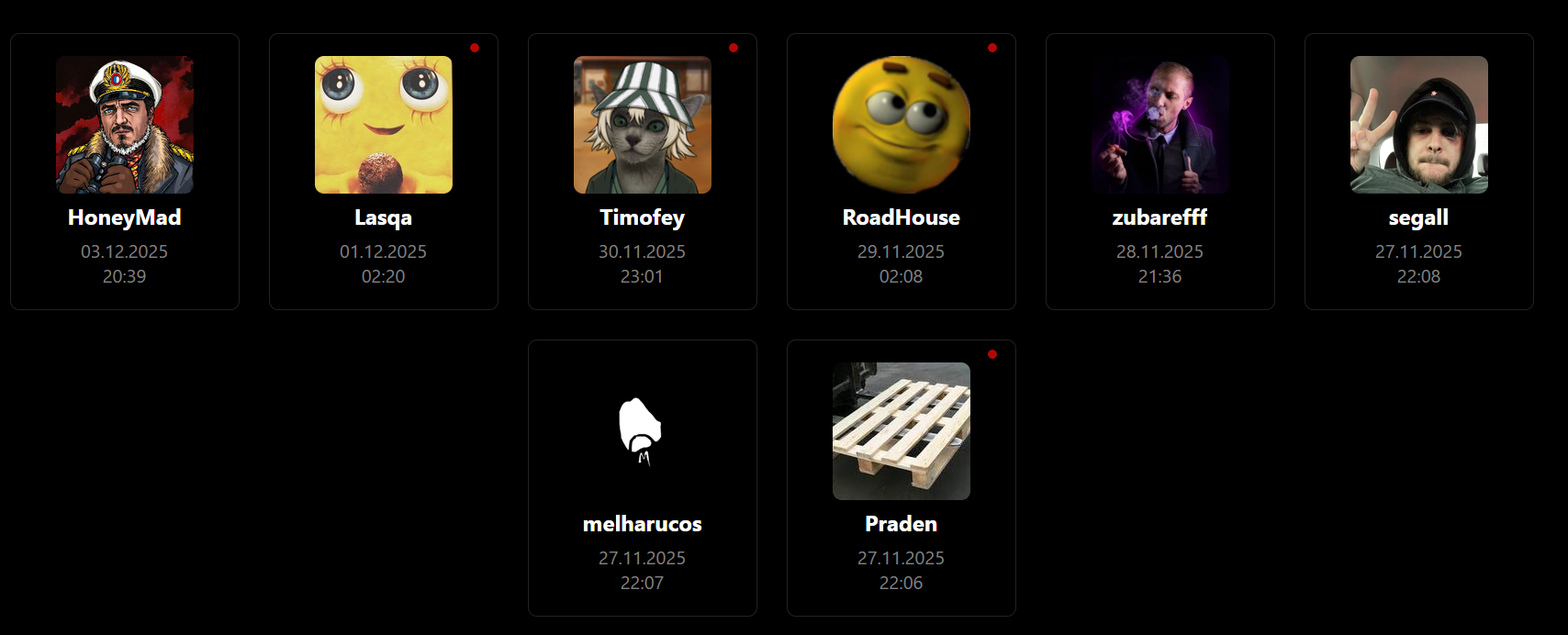Select the Lasqa username label
This screenshot has height=635, width=1568.
pos(384,218)
